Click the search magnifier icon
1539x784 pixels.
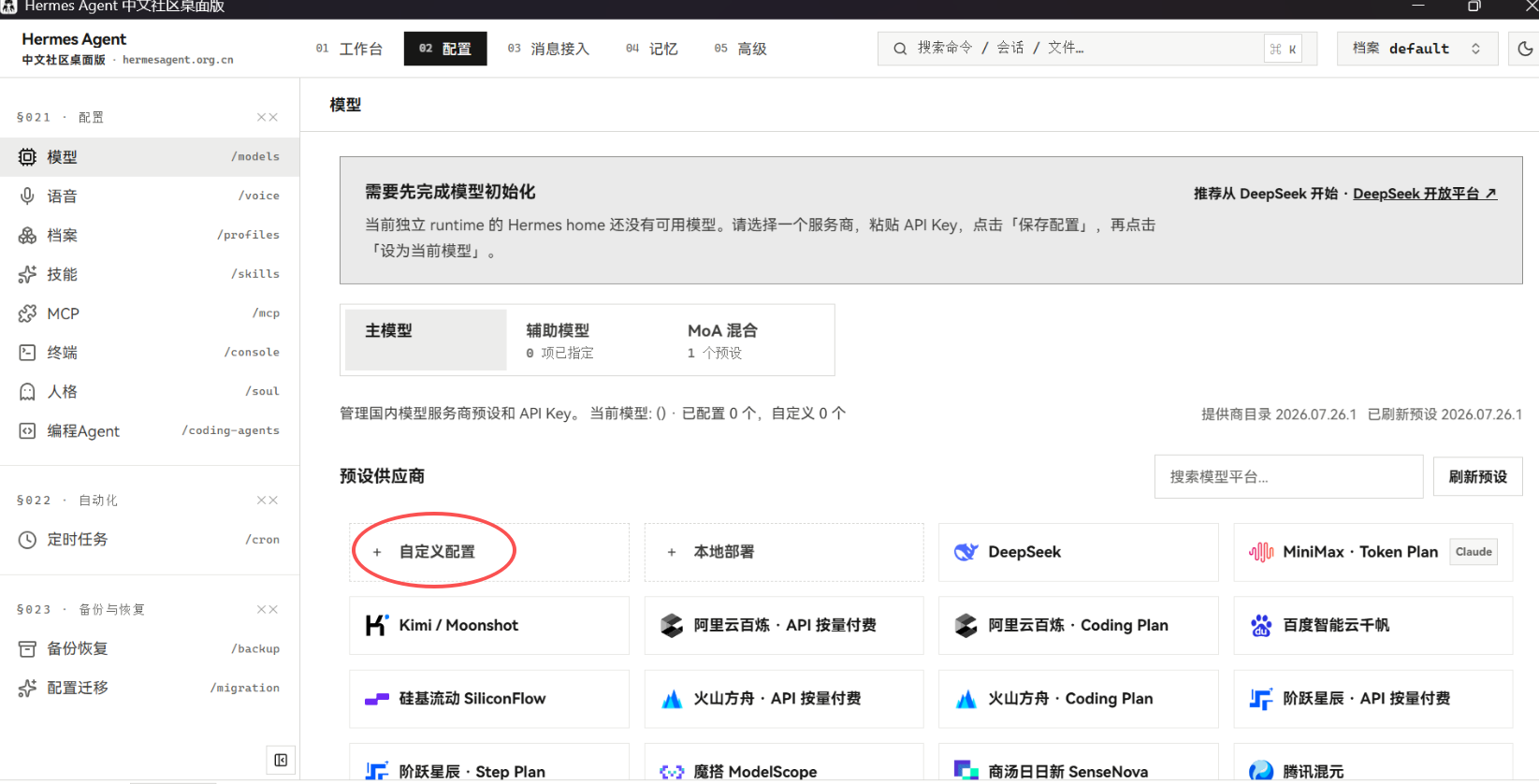[x=900, y=49]
